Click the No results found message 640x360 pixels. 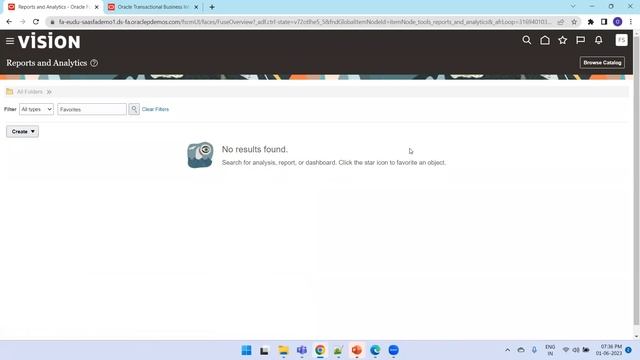pyautogui.click(x=255, y=149)
